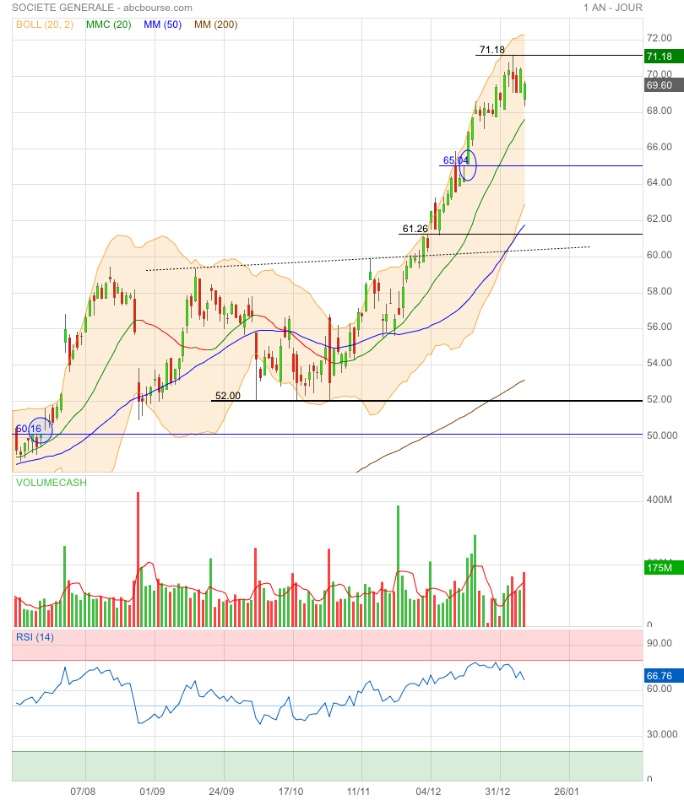Viewport: 684px width, 800px height.
Task: Click the 52.00 support line label
Action: click(227, 395)
